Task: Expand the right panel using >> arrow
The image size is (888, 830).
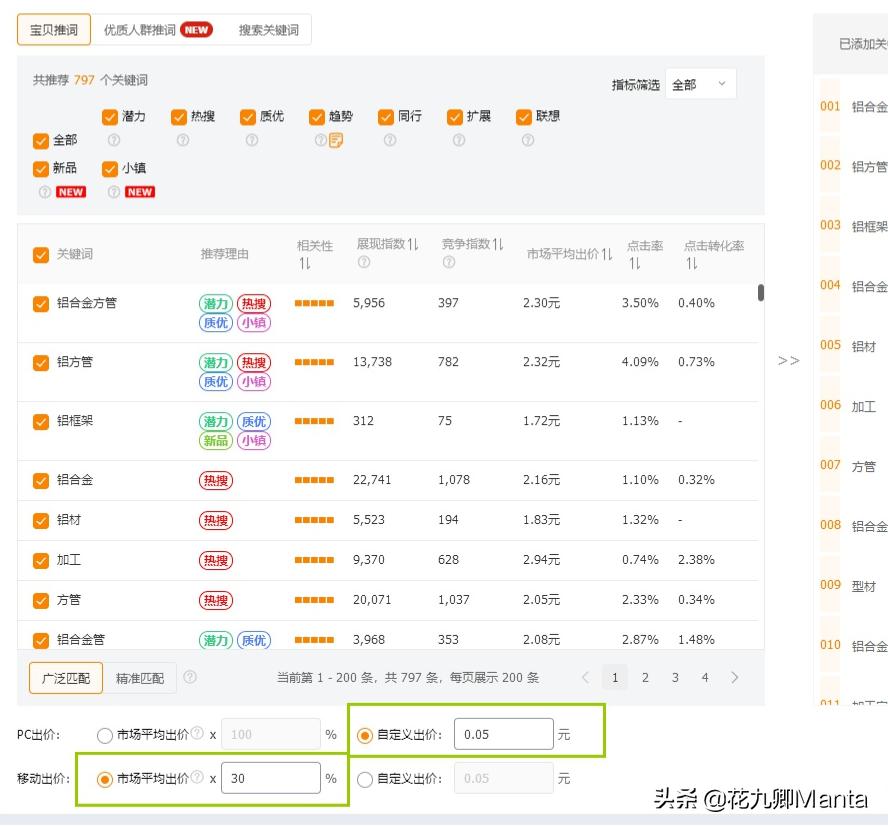Action: [789, 362]
